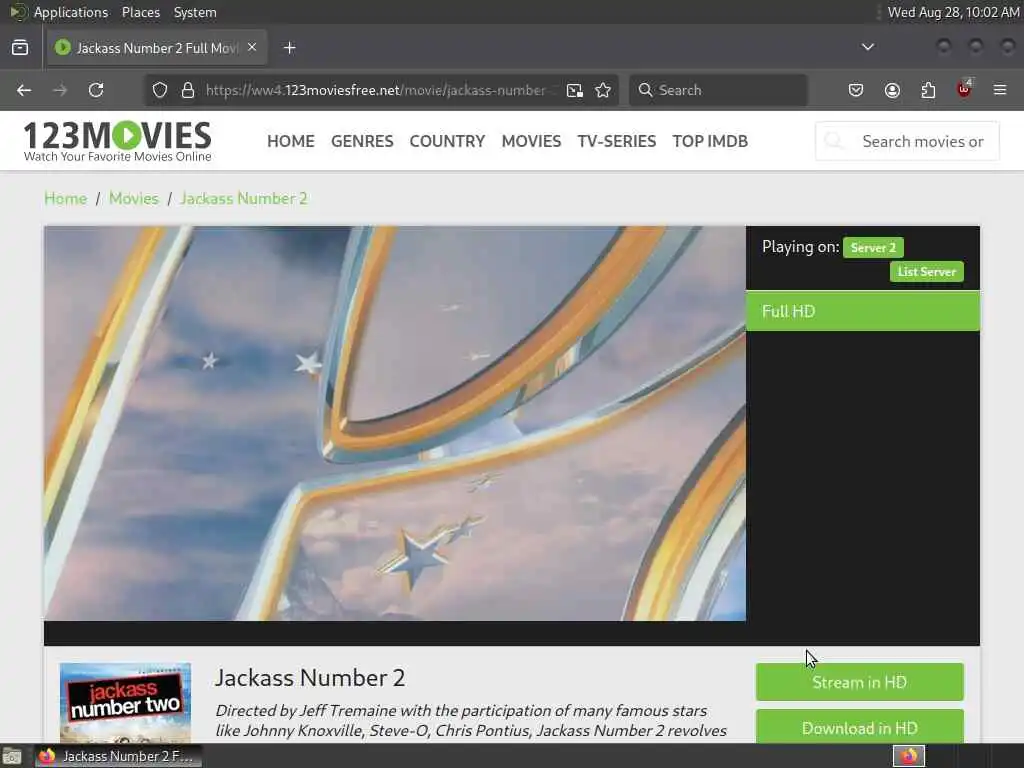The image size is (1024, 768).
Task: Close the Jackass Number 2 tab
Action: (252, 47)
